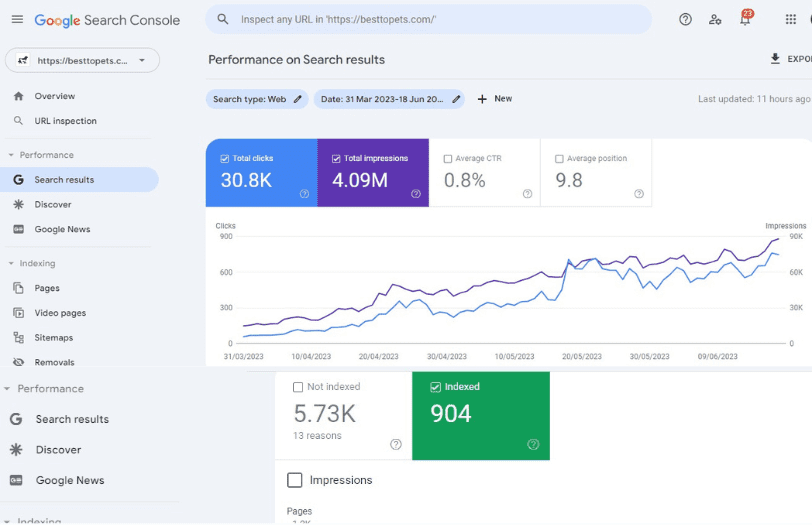812x525 pixels.
Task: Click the URL inspection magnifier icon
Action: pyautogui.click(x=18, y=121)
